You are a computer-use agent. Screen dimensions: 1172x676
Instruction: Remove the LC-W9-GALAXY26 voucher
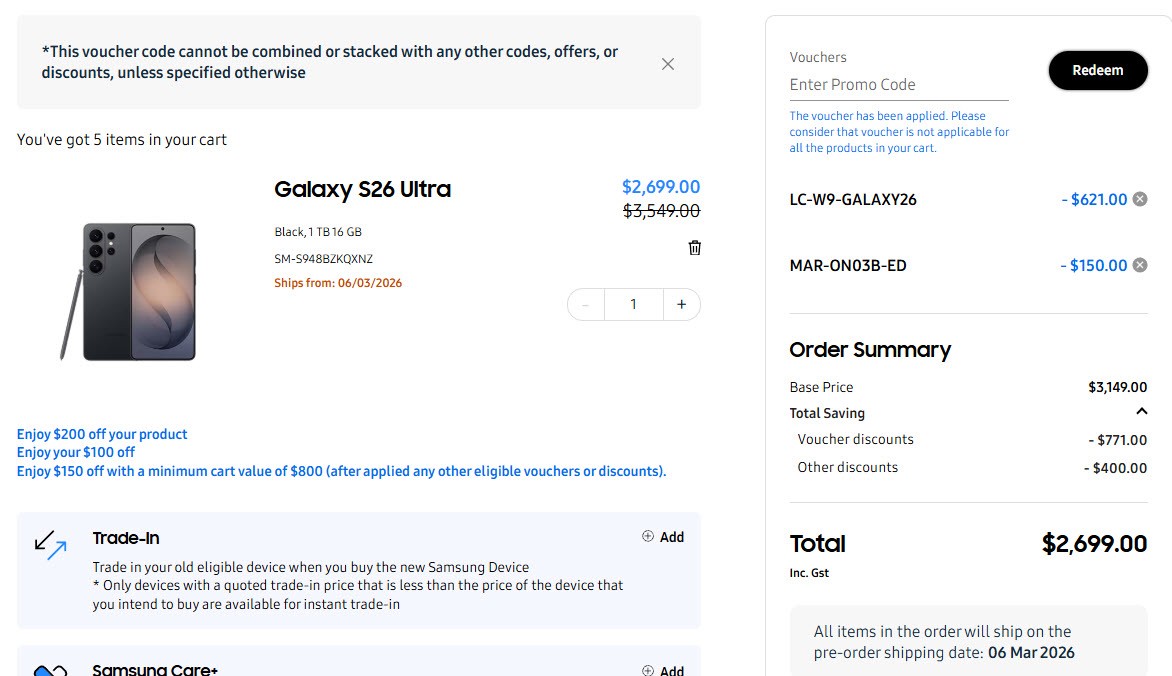point(1139,199)
